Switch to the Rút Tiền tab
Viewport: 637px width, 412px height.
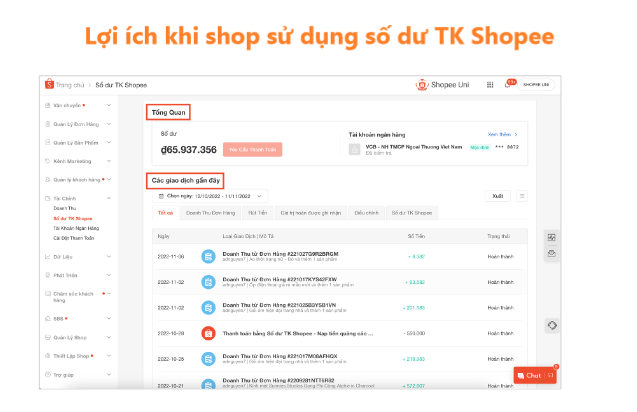coord(258,213)
